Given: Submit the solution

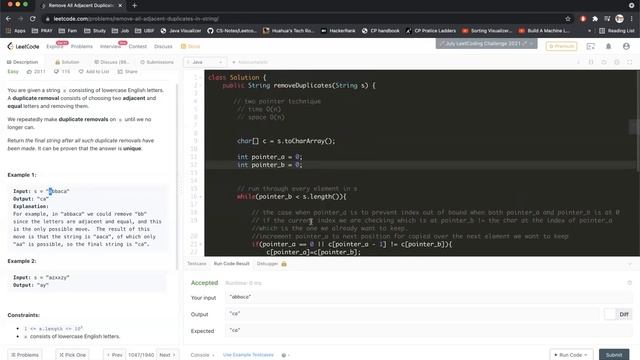Looking at the screenshot, I should click(x=614, y=355).
